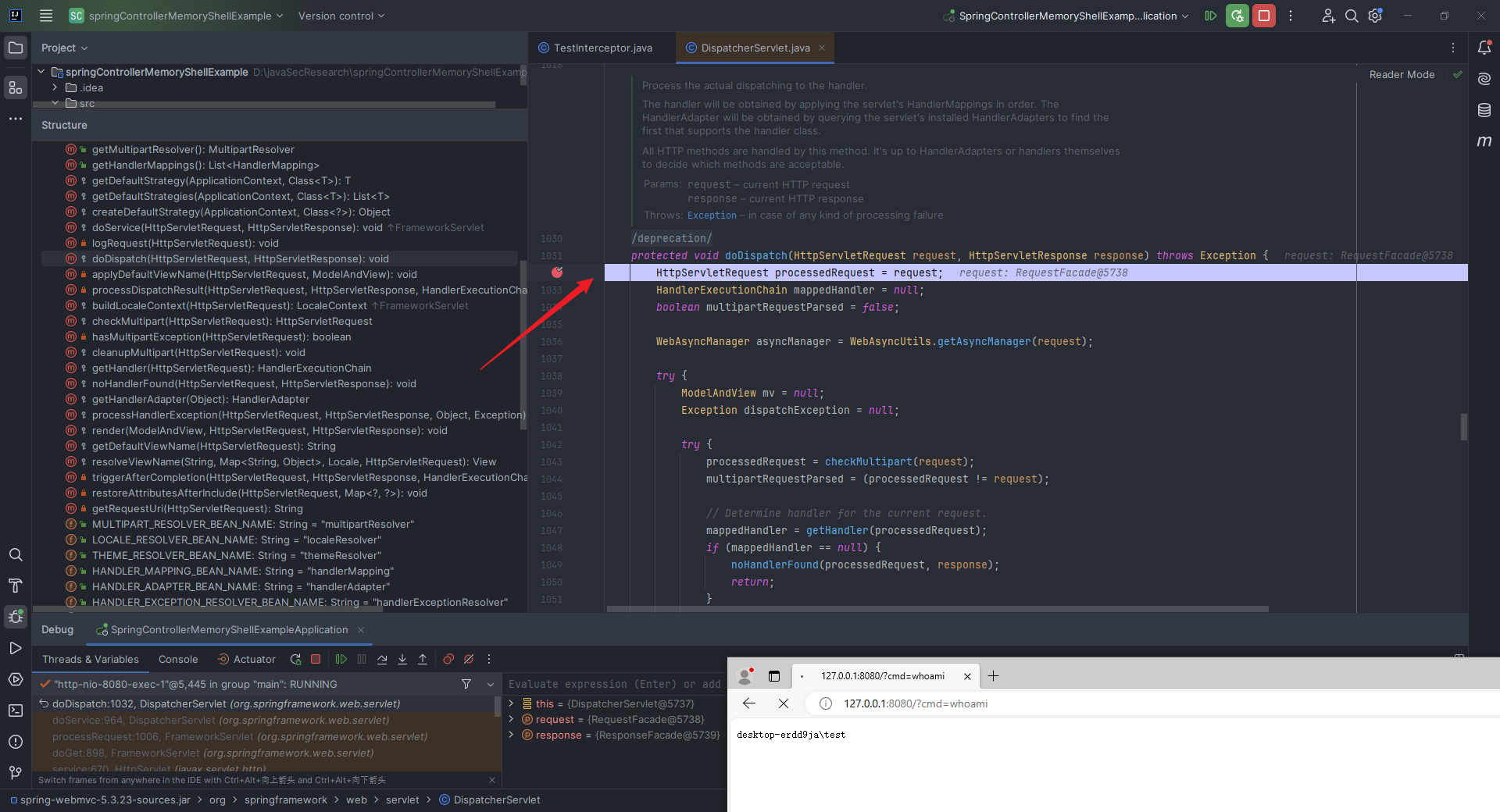Screen dimensions: 1500x812
Task: Collapse the src folder node
Action: point(55,103)
